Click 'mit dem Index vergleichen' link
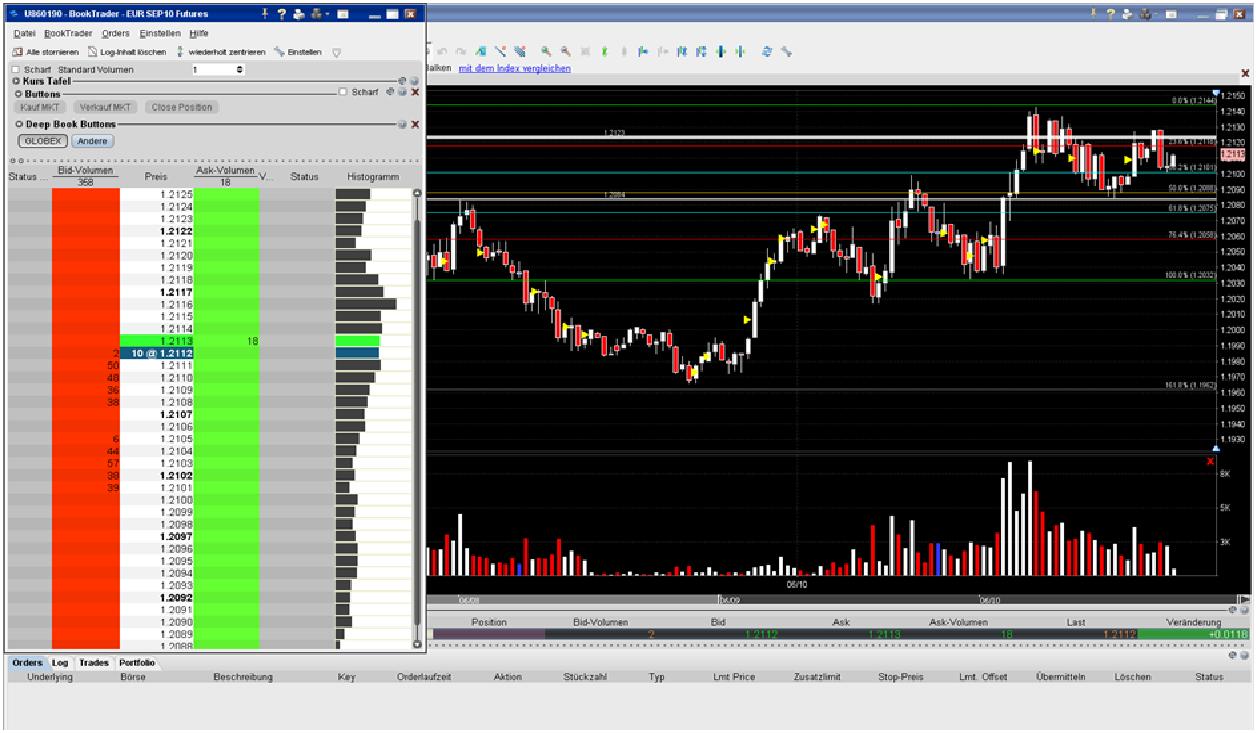This screenshot has height=733, width=1256. pyautogui.click(x=514, y=68)
